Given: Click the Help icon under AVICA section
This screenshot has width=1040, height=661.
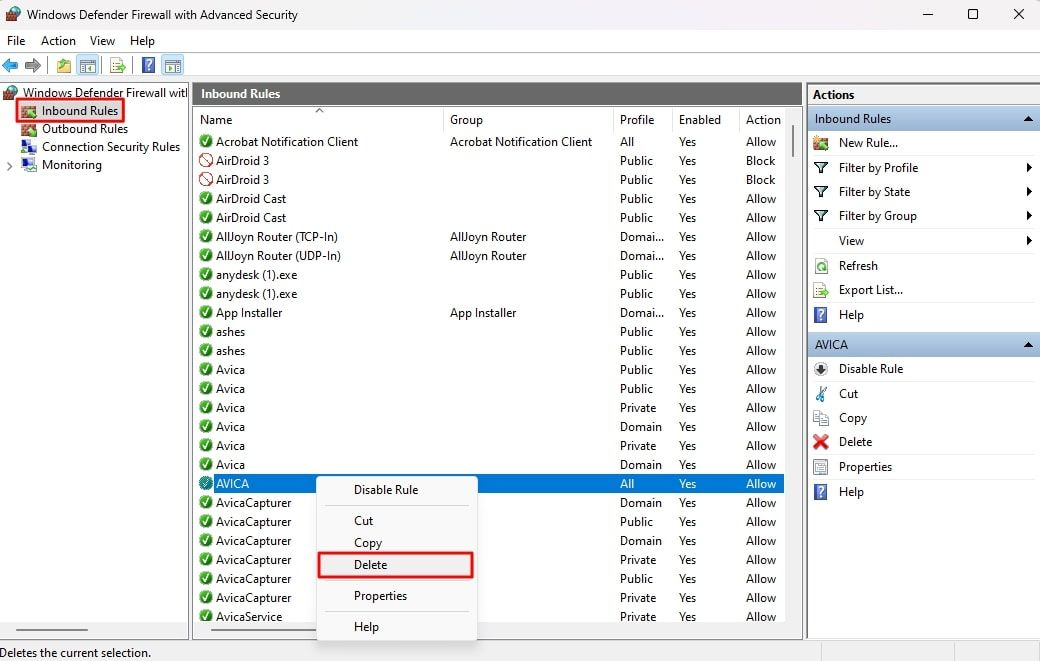Looking at the screenshot, I should coord(821,491).
